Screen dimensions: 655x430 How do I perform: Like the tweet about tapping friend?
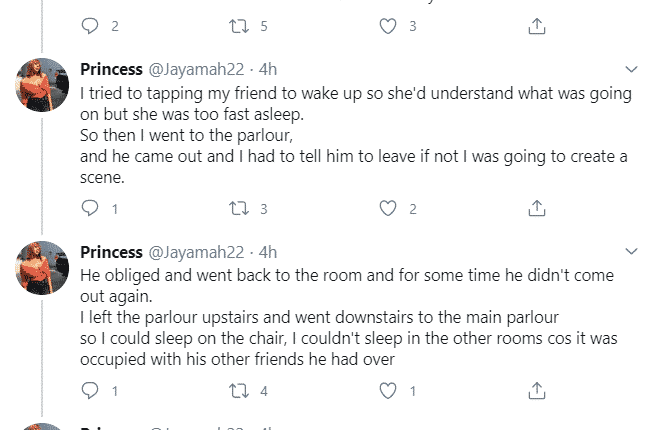tap(388, 208)
